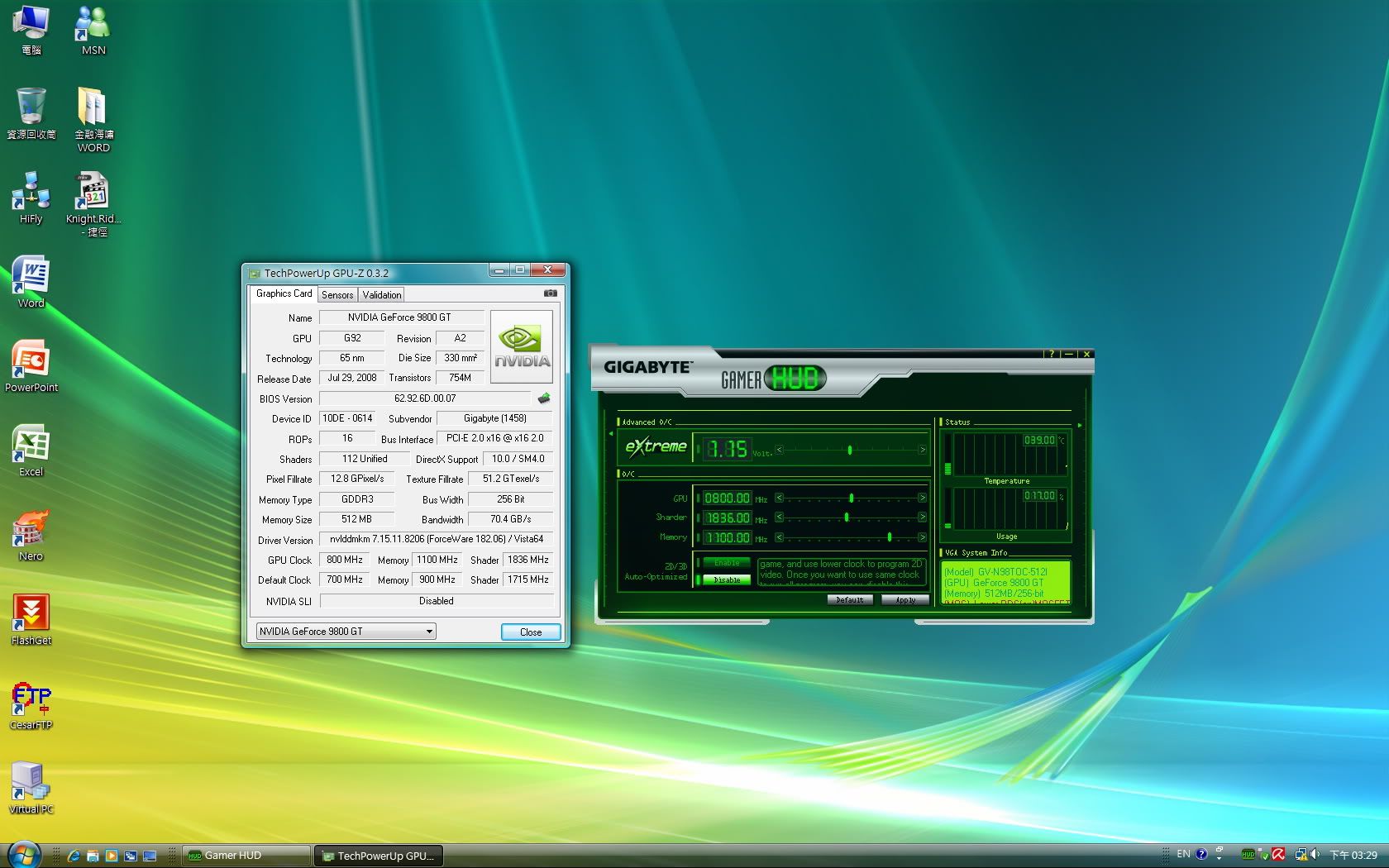Select the Recycle Bin desktop icon
Image resolution: width=1389 pixels, height=868 pixels.
[31, 114]
